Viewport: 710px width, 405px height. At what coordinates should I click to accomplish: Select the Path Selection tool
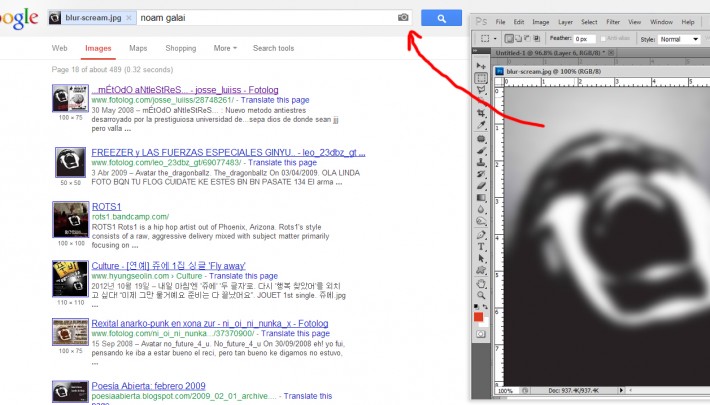coord(481,259)
